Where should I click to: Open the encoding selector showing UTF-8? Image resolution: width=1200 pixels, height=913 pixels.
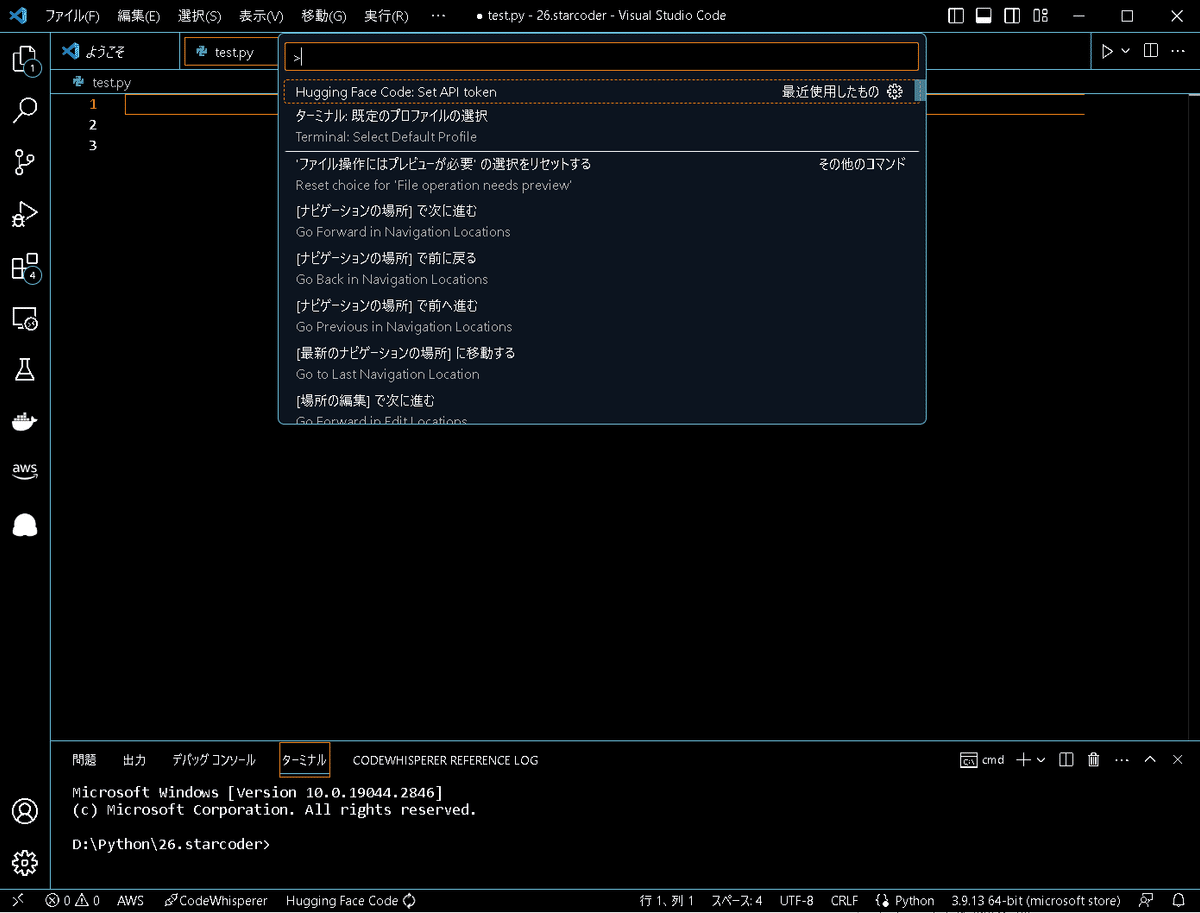pyautogui.click(x=796, y=900)
